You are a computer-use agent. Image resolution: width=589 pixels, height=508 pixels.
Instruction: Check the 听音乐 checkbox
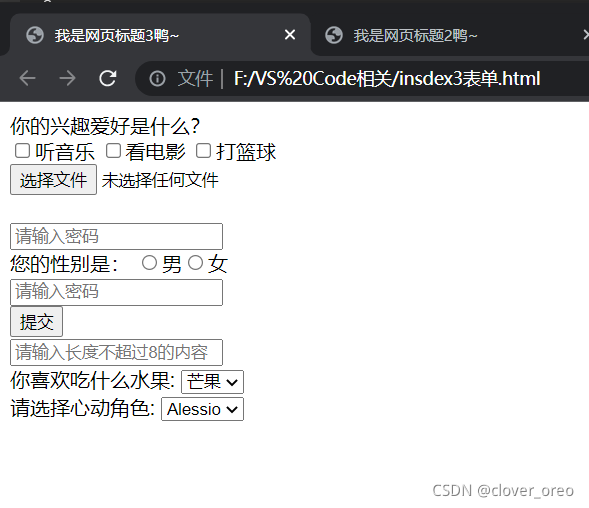coord(22,151)
